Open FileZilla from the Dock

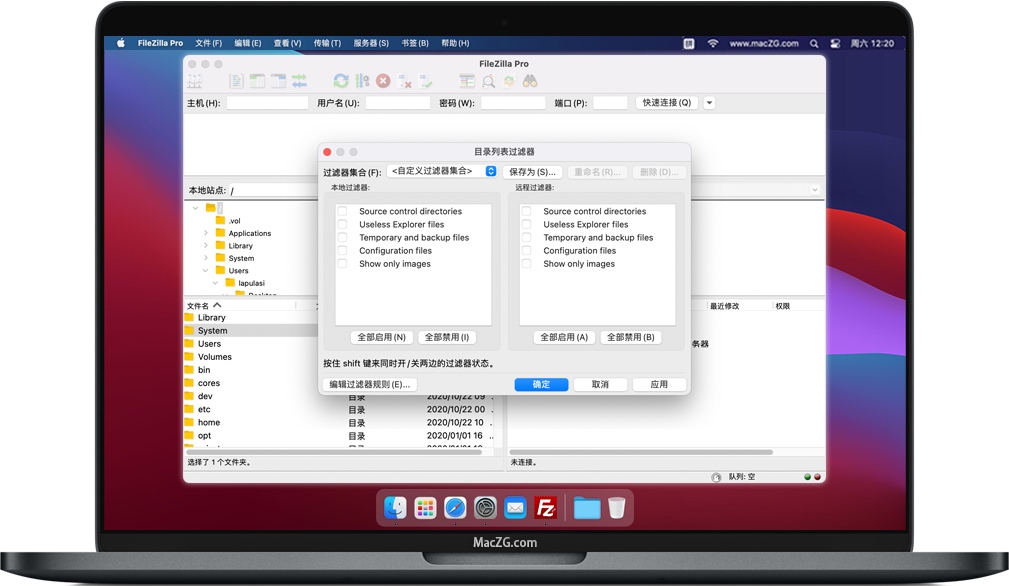[x=546, y=508]
